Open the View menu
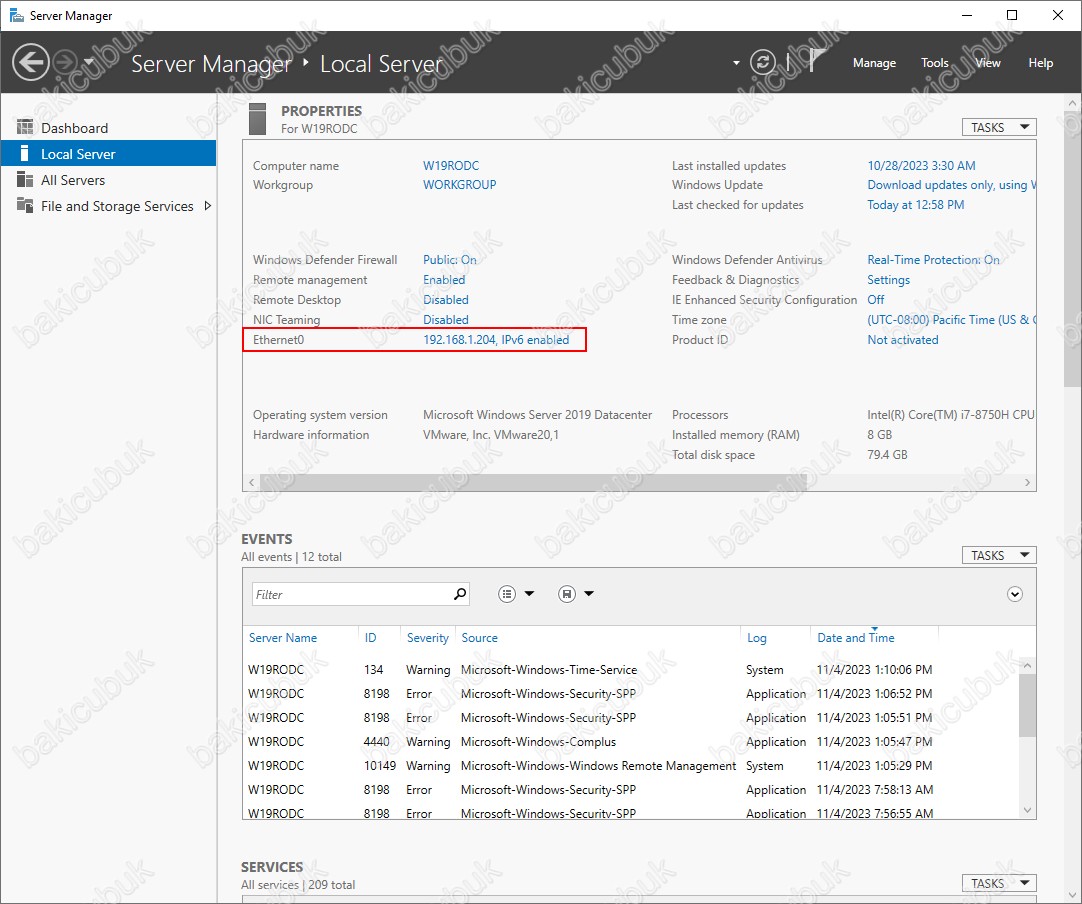The image size is (1082, 904). pyautogui.click(x=987, y=63)
